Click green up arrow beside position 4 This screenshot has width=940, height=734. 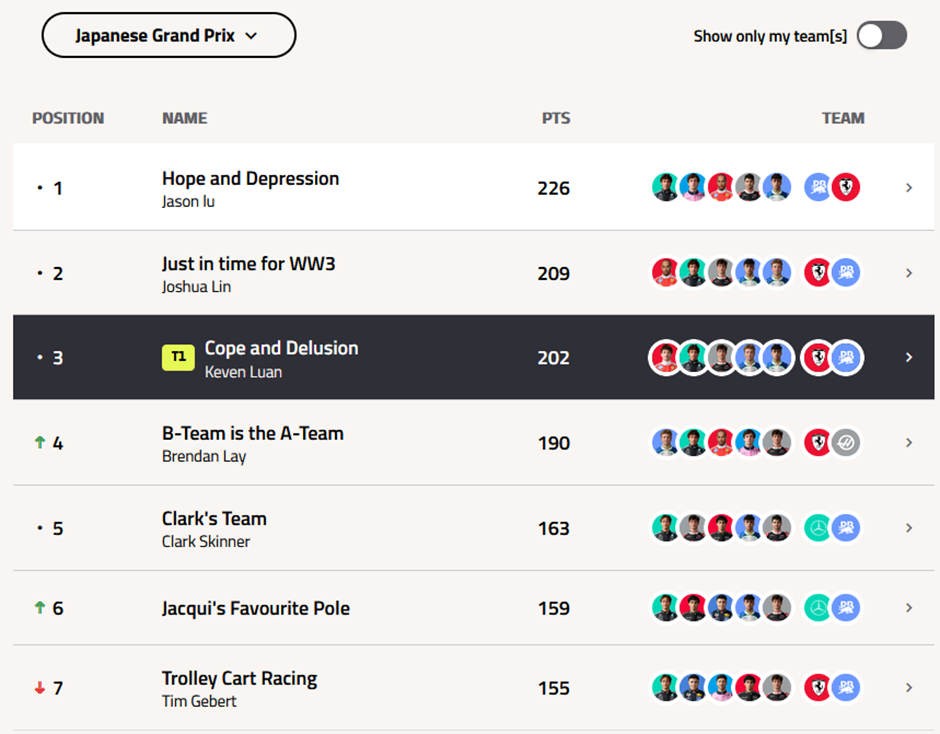click(40, 442)
